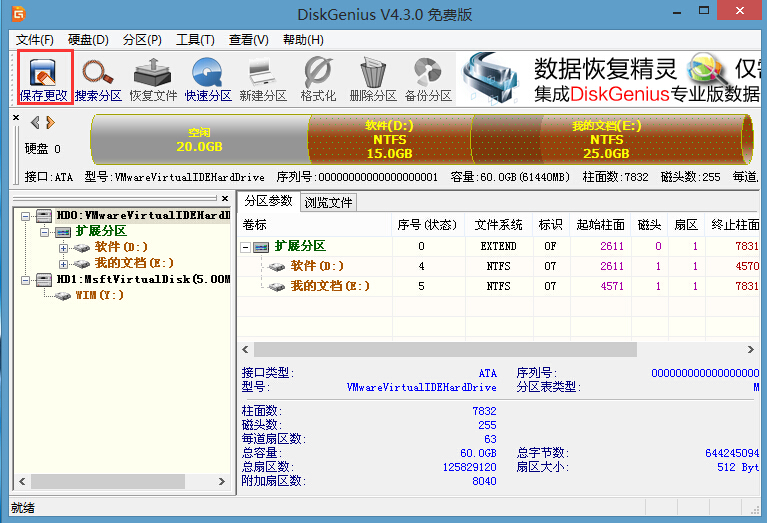Select HD1:MsftVirtualDisk in the tree
The width and height of the screenshot is (767, 523).
pyautogui.click(x=143, y=279)
